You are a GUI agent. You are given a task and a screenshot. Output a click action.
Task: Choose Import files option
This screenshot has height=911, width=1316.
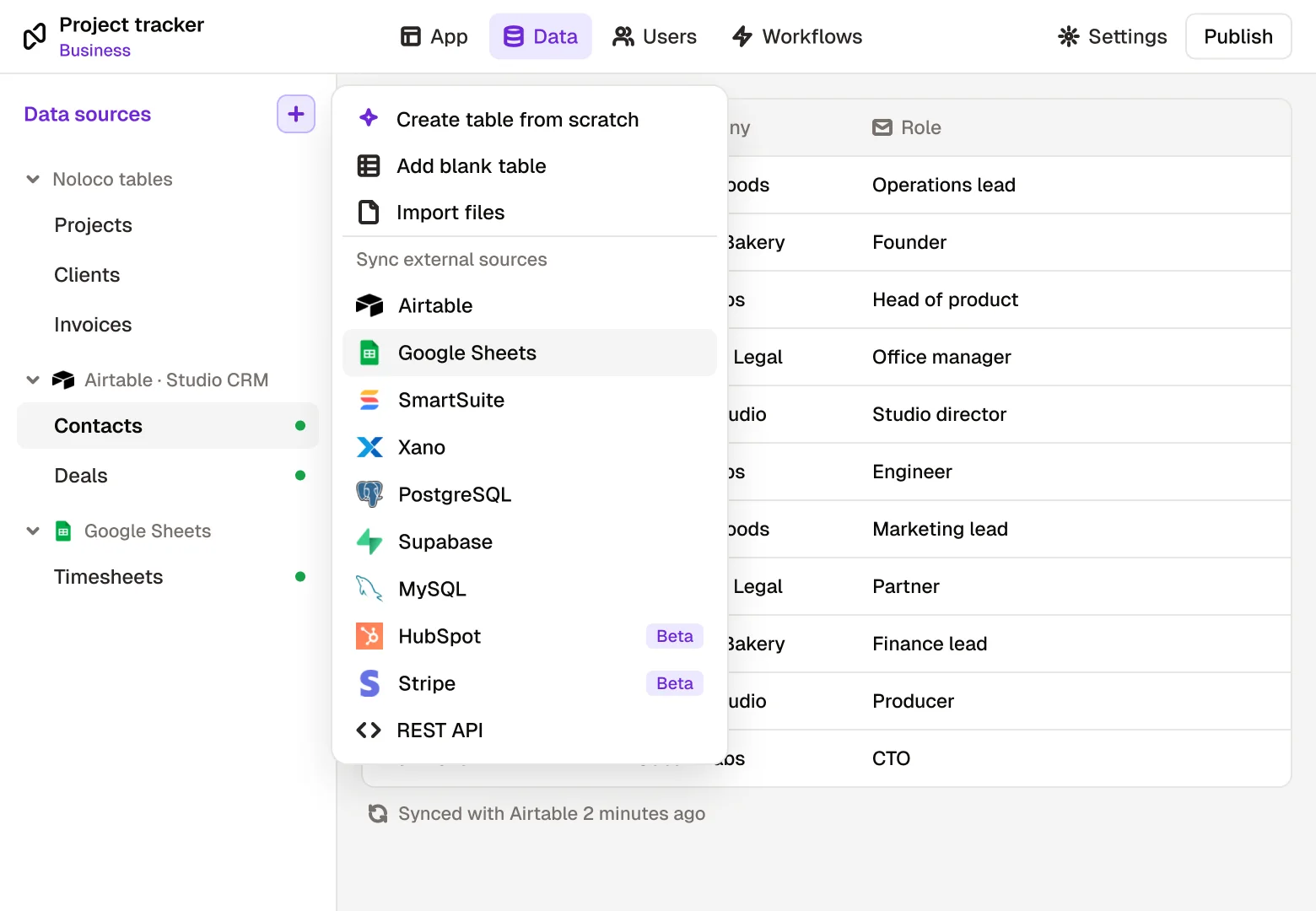(x=530, y=213)
